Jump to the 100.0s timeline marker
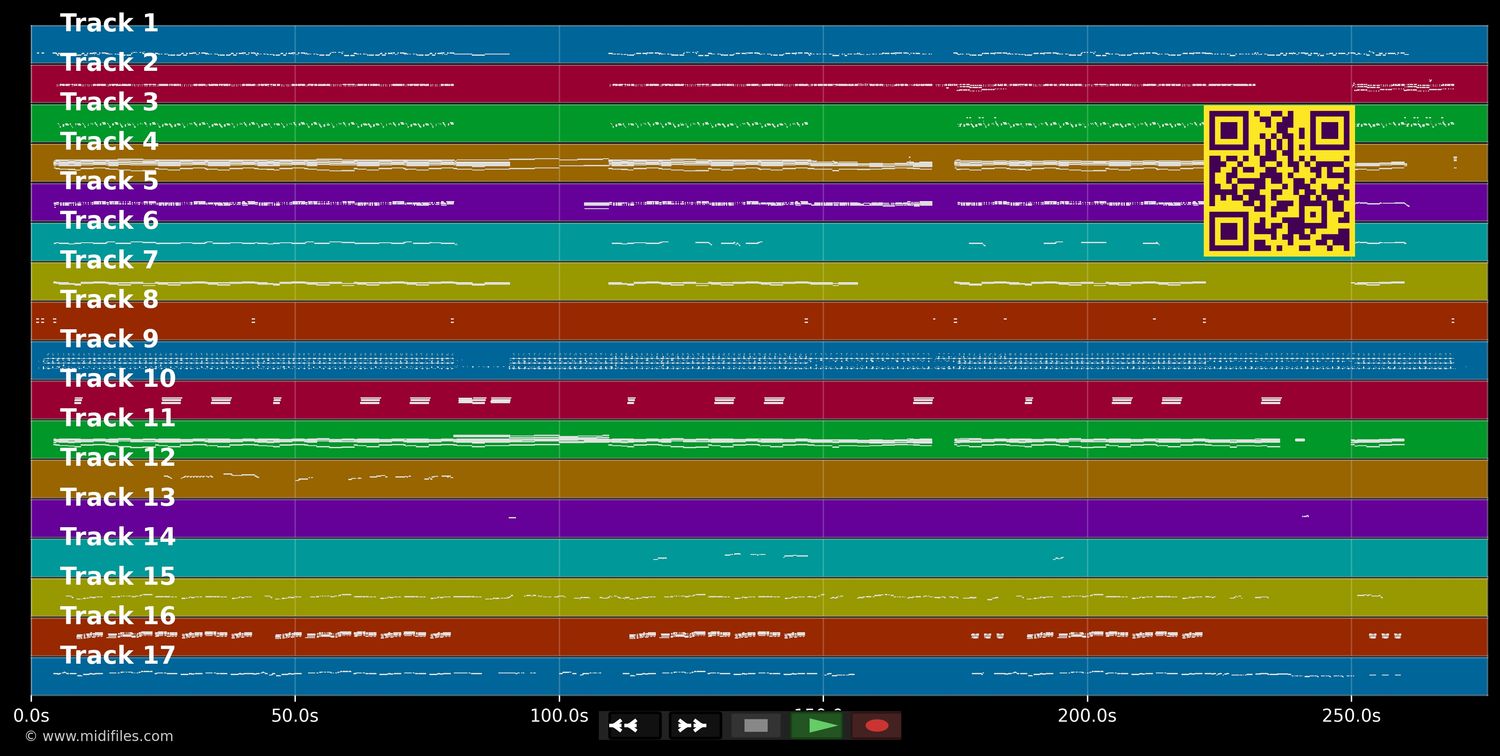Screen dimensions: 1500x756 click(x=559, y=716)
